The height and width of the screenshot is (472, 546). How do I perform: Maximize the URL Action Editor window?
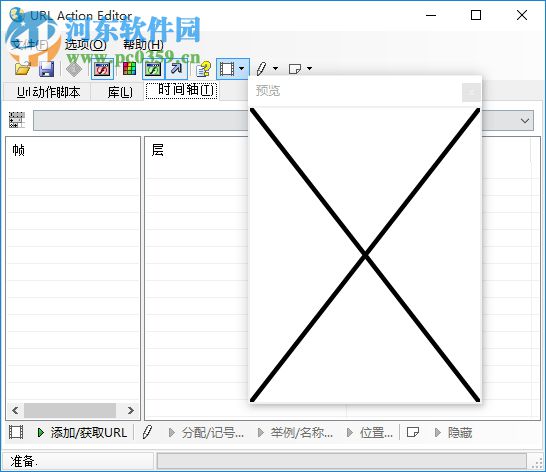[476, 15]
